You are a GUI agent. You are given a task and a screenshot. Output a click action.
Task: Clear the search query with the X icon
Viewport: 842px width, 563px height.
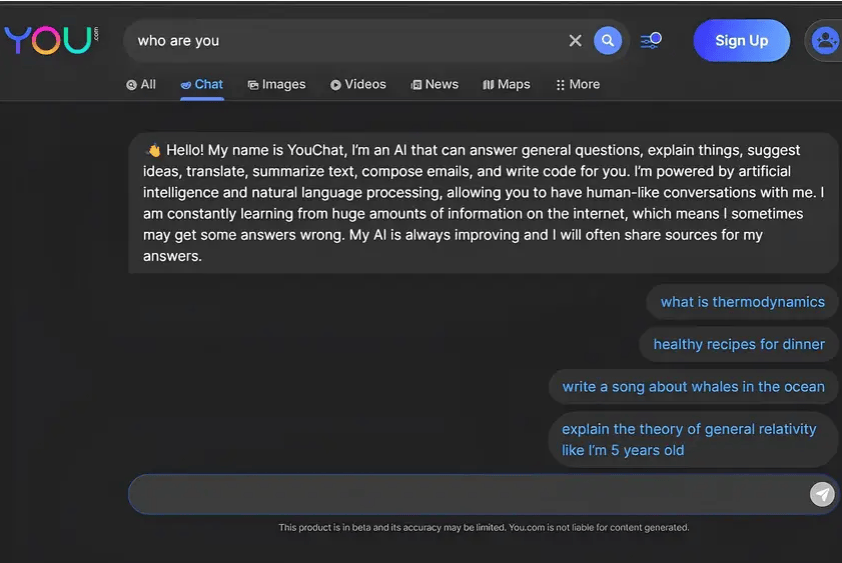[x=575, y=41]
